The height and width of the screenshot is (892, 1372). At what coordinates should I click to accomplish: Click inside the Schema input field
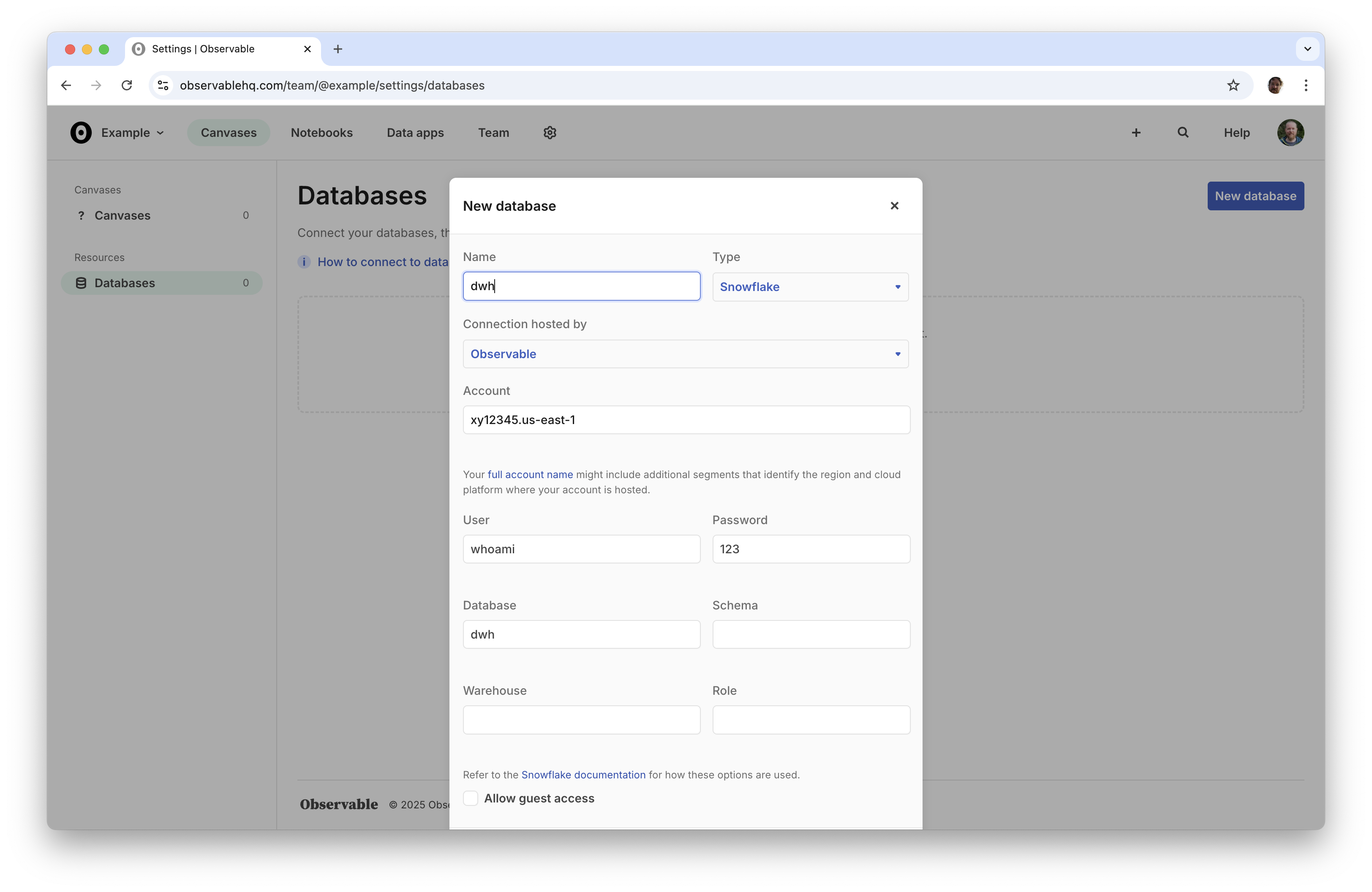[x=811, y=634]
